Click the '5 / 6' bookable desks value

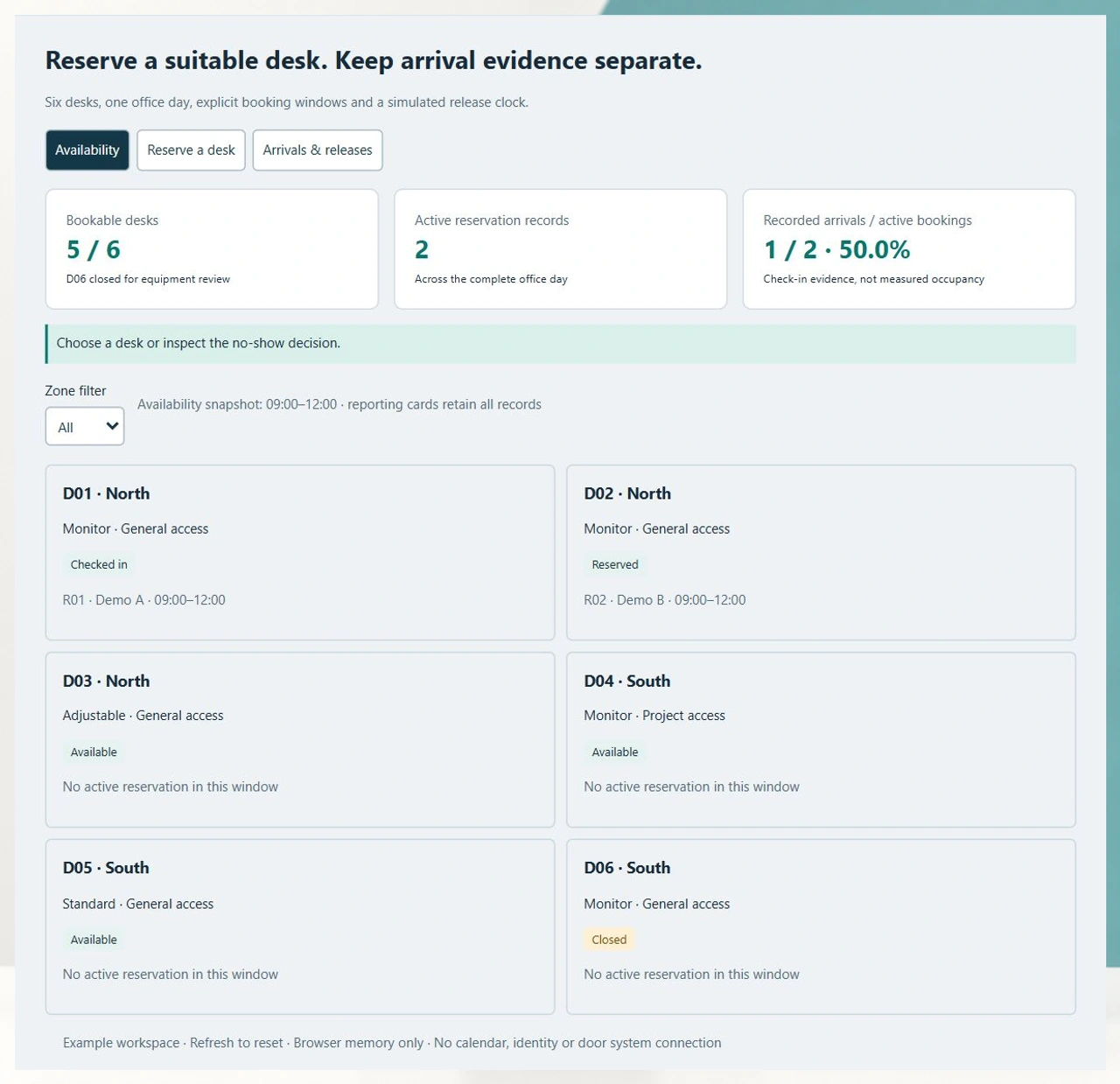coord(94,250)
